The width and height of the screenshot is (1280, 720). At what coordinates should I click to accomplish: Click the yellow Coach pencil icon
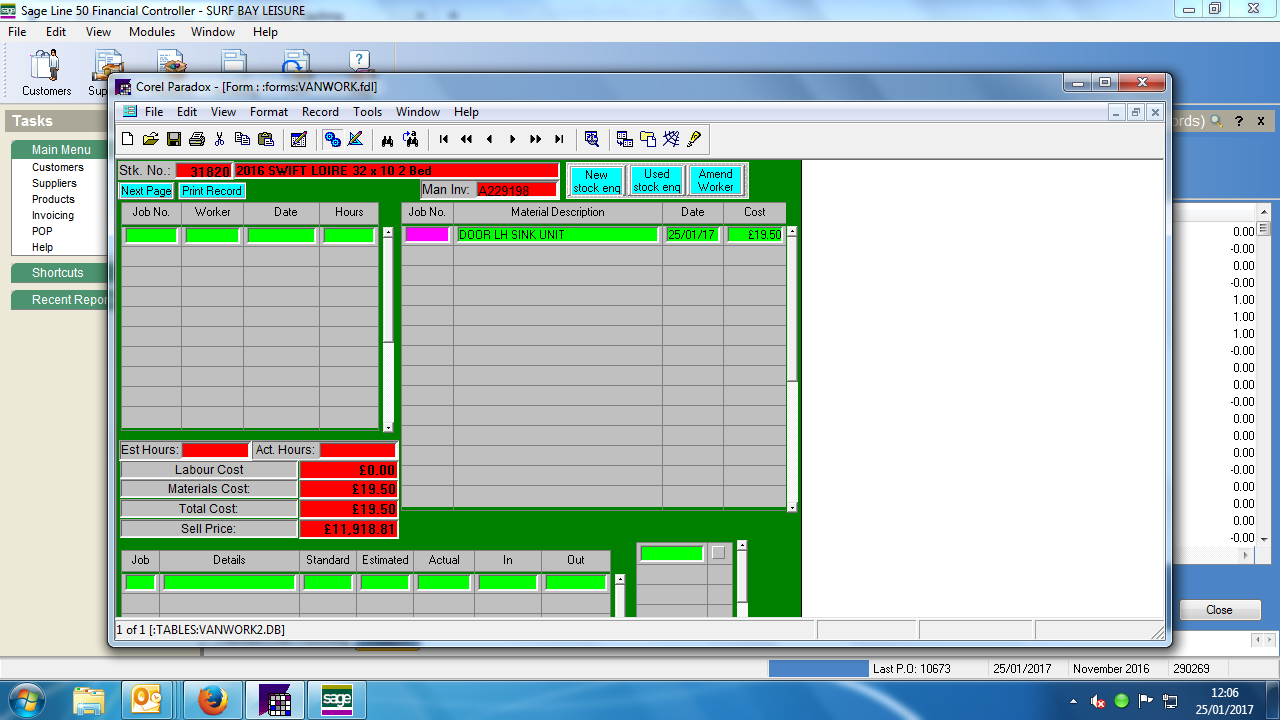pos(694,139)
